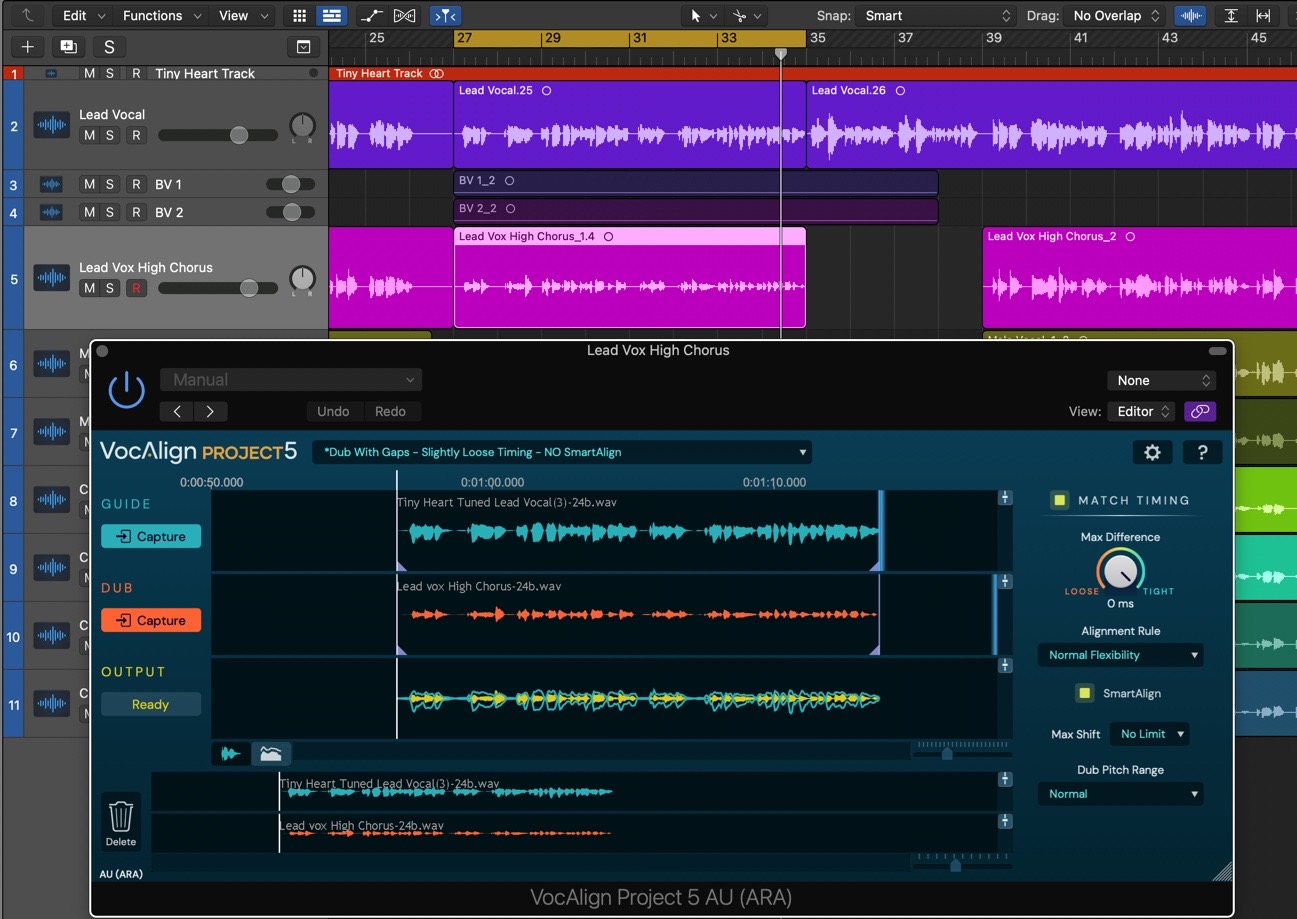Switch to list view icon in toolbar

[331, 16]
